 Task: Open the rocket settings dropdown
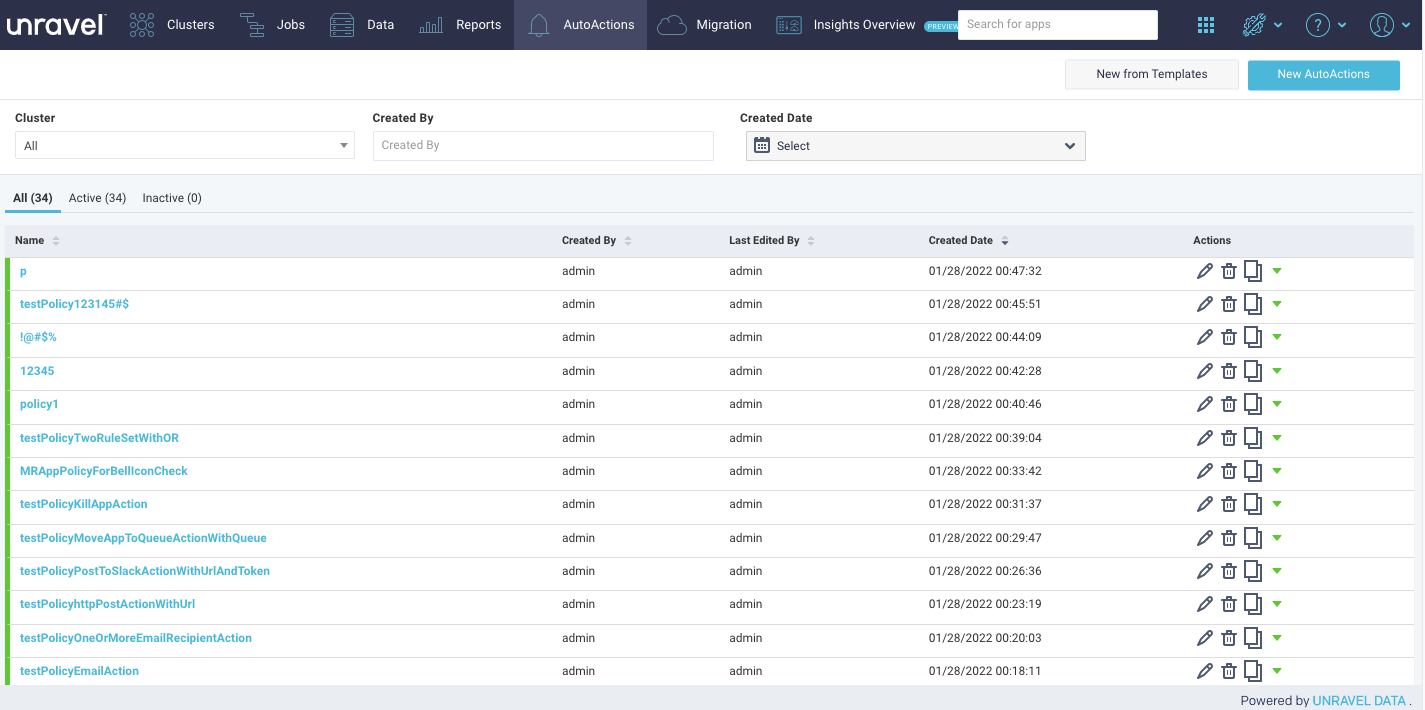(1262, 26)
